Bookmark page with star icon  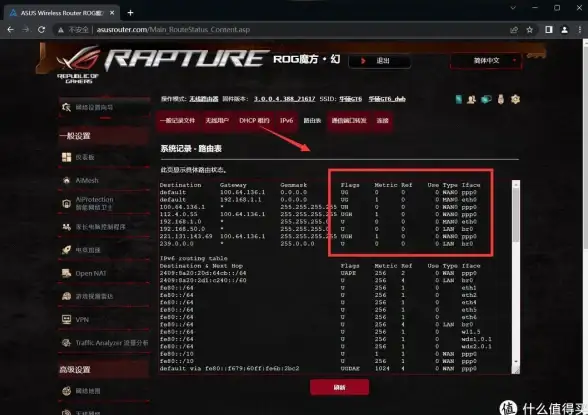[529, 30]
